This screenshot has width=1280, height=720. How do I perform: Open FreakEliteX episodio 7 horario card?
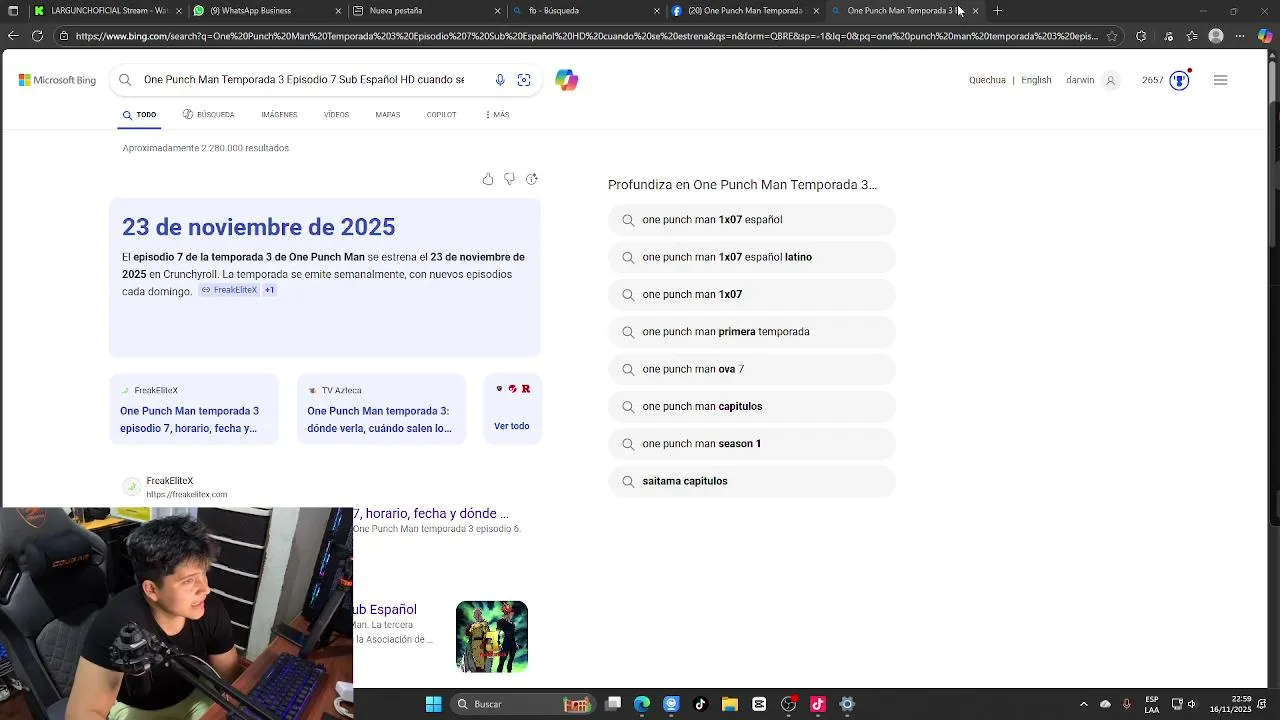[x=194, y=410]
